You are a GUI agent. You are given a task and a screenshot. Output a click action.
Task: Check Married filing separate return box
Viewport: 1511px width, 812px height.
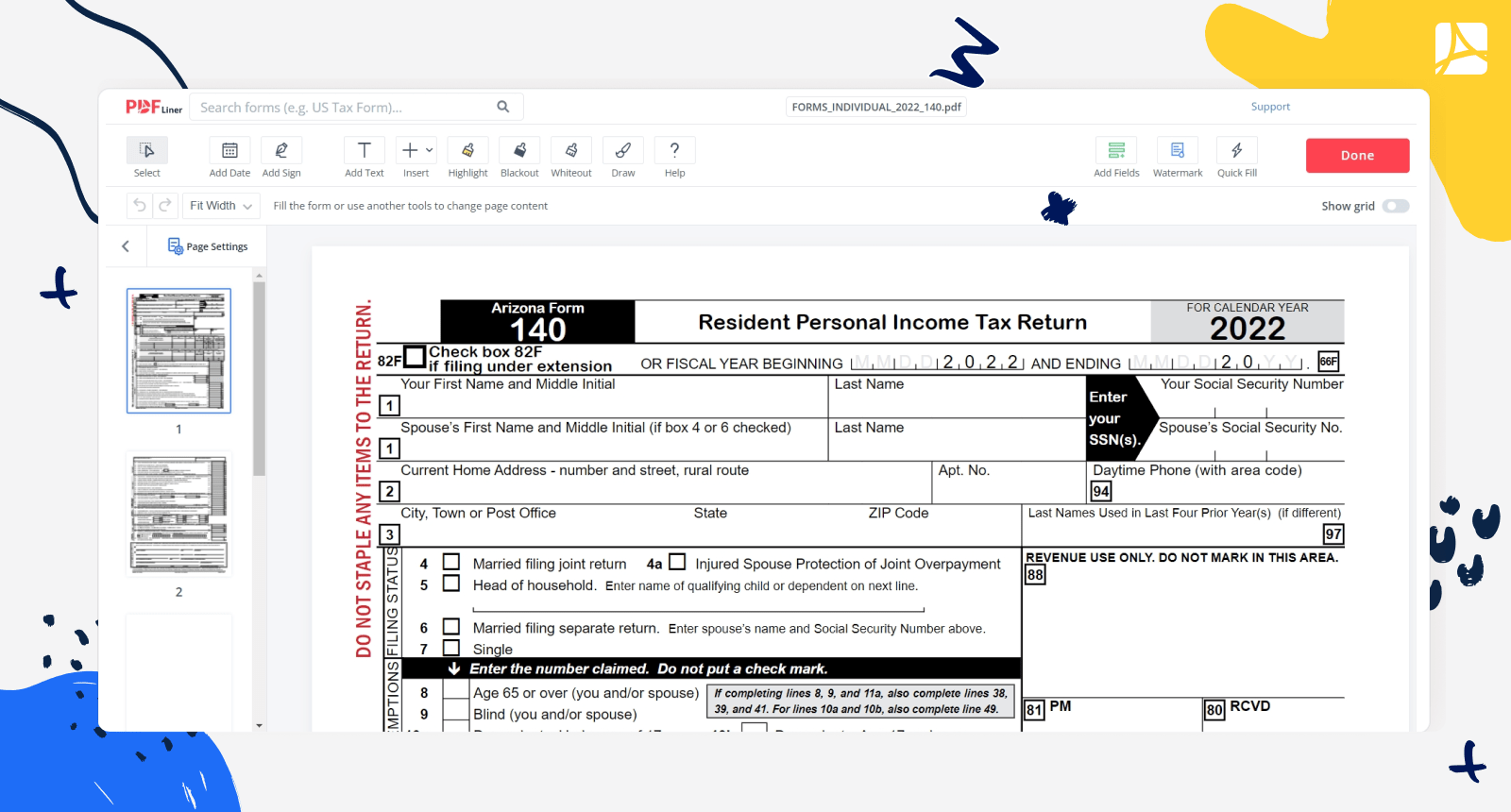[451, 626]
